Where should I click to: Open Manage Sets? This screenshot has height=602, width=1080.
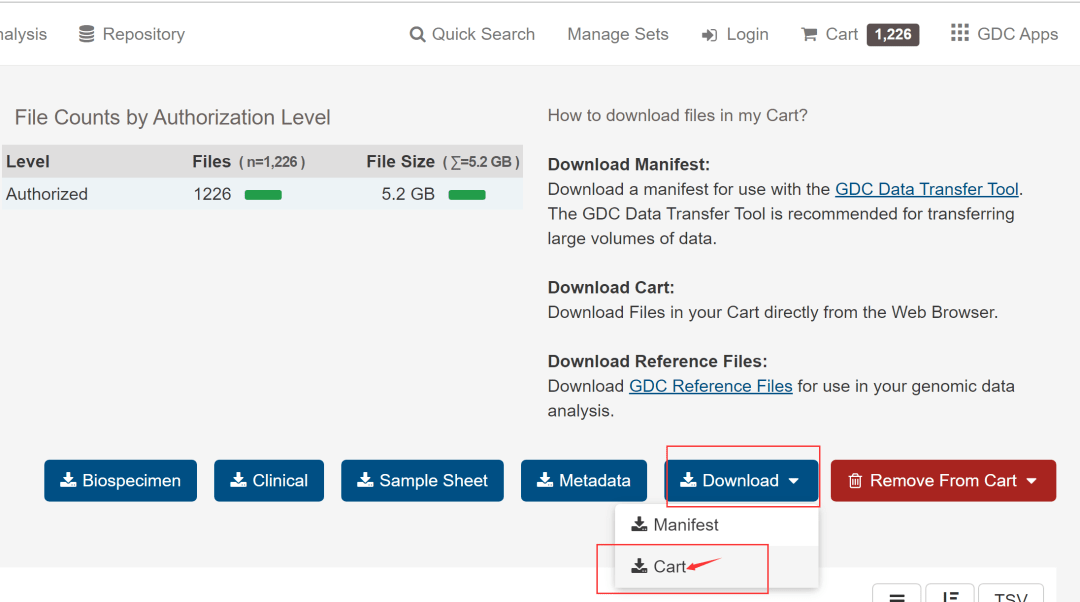618,34
